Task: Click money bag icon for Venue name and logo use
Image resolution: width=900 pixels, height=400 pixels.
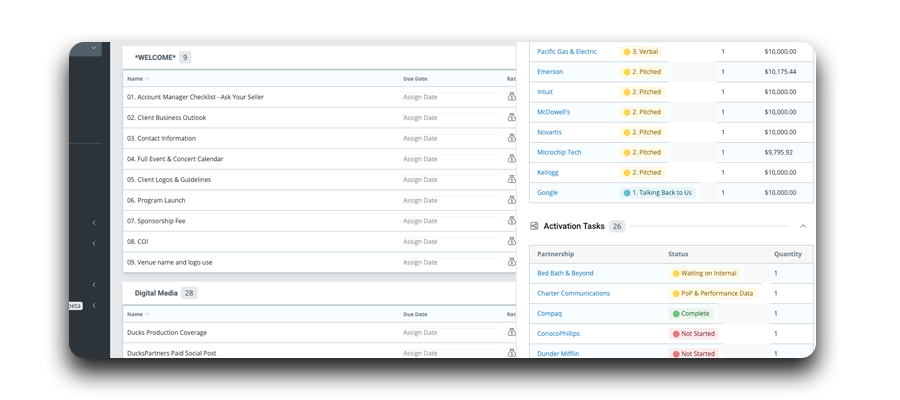Action: [511, 262]
